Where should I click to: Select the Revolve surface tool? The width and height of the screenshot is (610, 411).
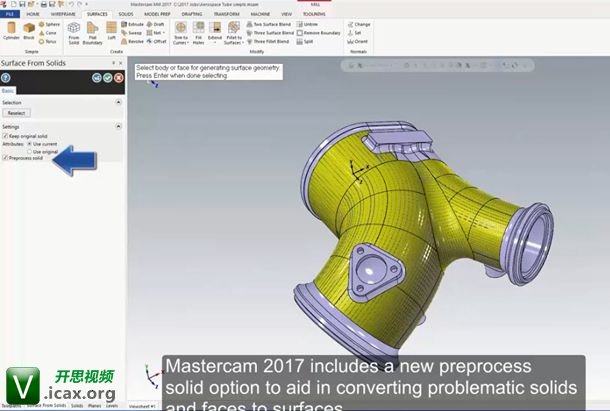click(x=132, y=41)
